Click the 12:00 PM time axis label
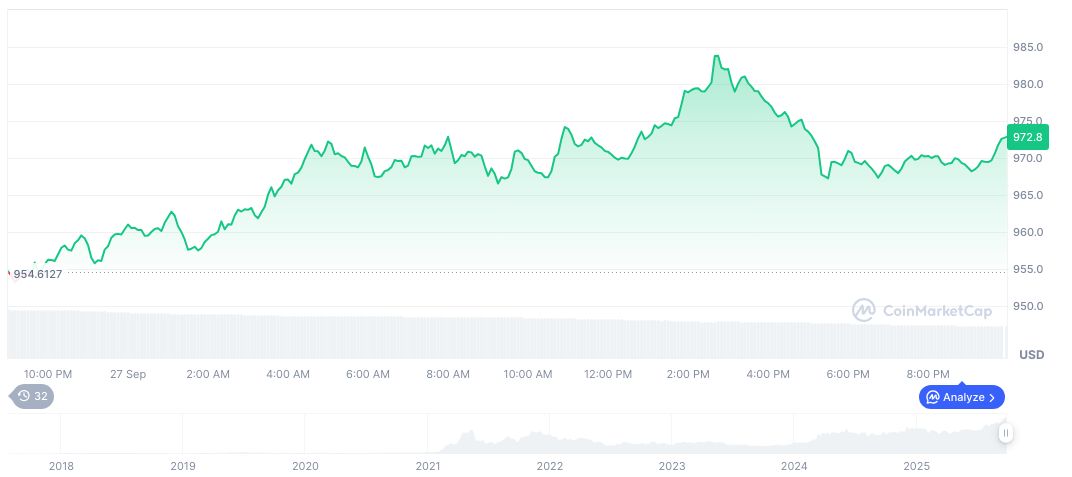The width and height of the screenshot is (1072, 477). [x=608, y=374]
